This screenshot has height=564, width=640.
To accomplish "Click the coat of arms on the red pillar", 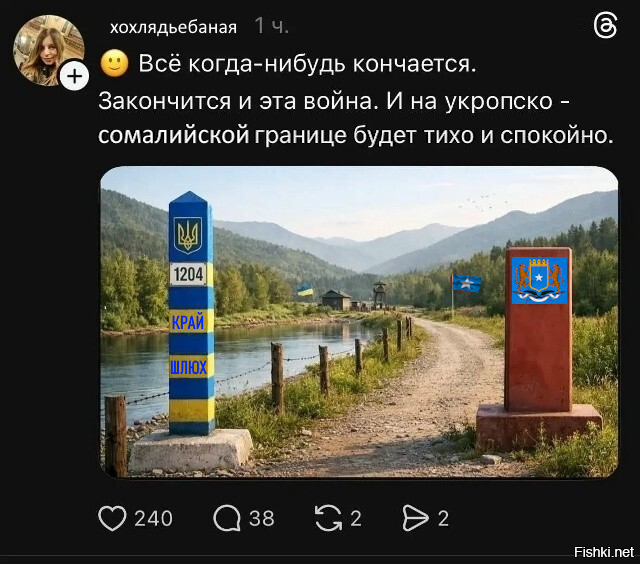I will pos(539,280).
